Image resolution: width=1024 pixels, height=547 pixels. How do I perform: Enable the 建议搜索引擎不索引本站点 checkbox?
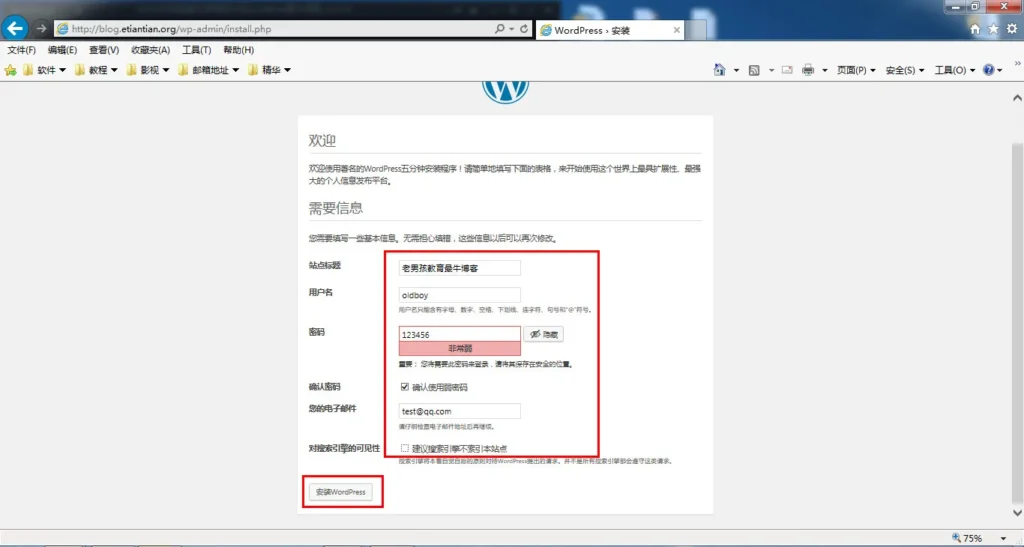pos(404,448)
